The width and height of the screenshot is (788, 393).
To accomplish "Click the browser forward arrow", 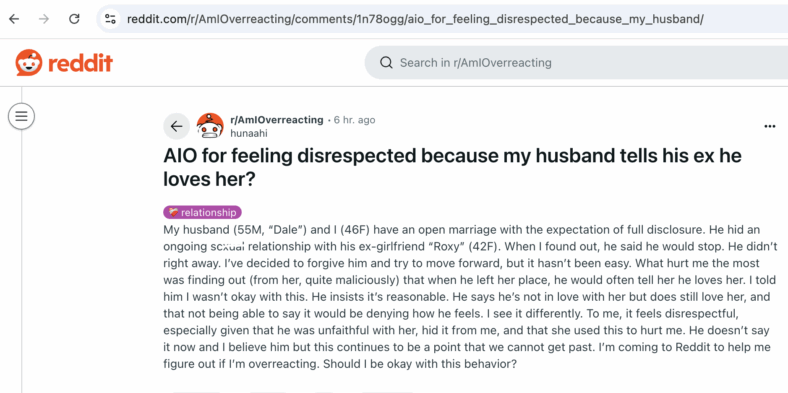I will coord(44,19).
